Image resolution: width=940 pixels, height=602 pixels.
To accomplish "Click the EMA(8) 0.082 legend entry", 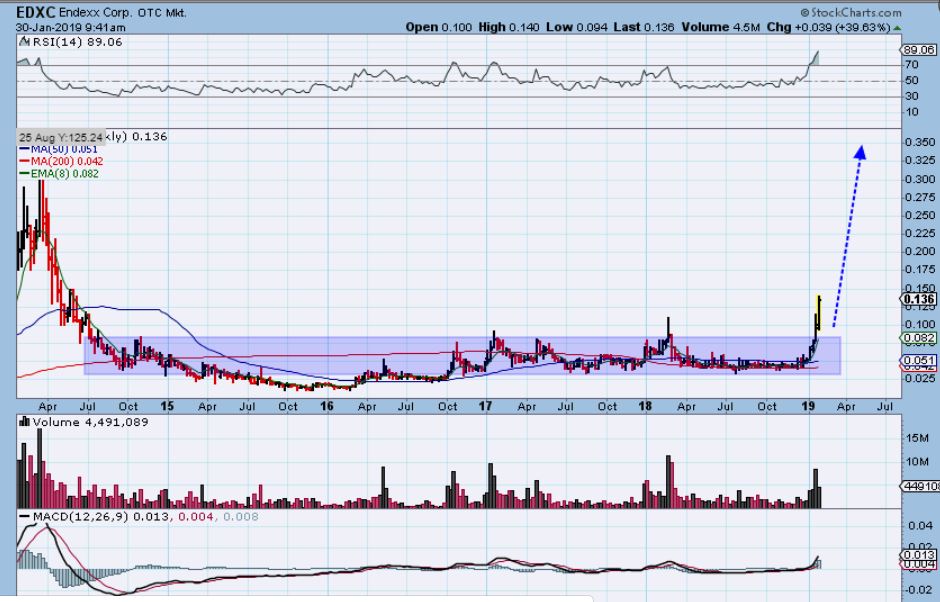I will pyautogui.click(x=59, y=174).
